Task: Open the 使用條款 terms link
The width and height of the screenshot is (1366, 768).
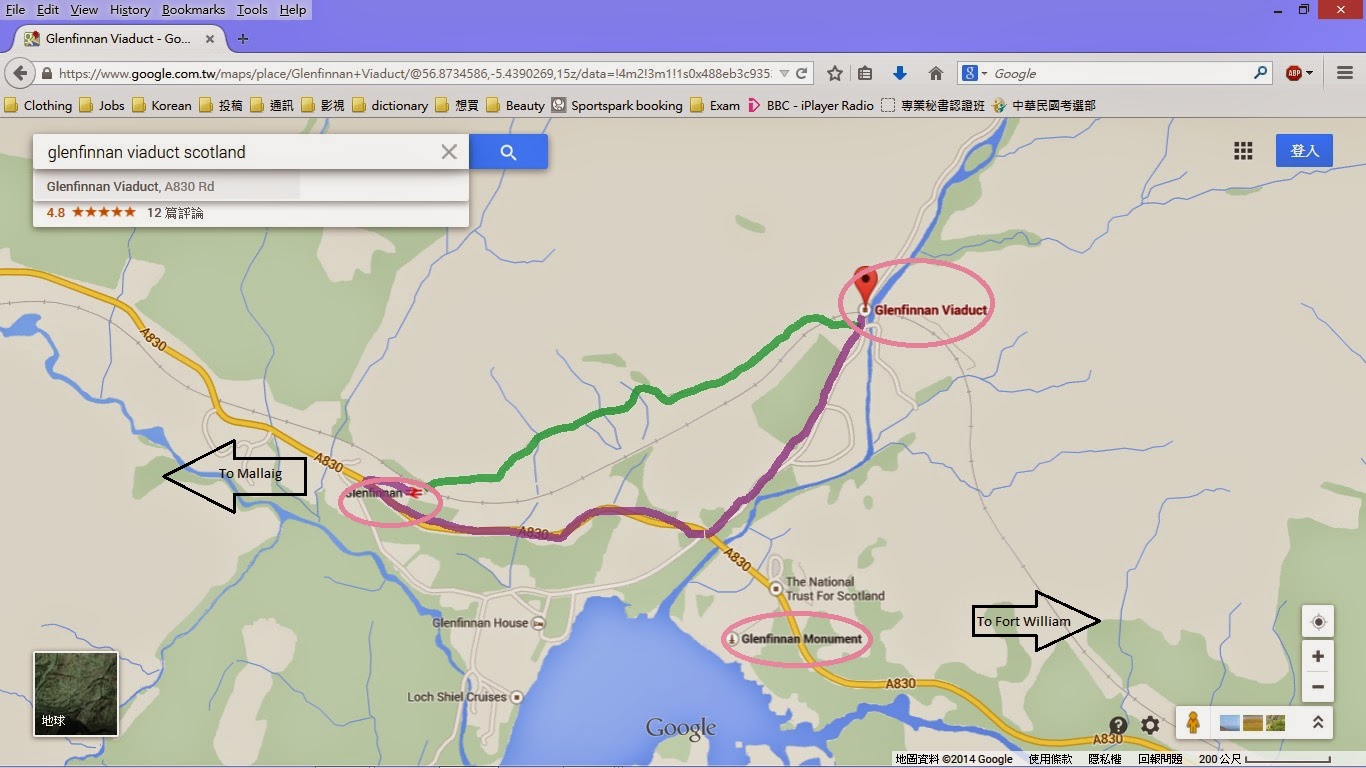Action: (1050, 760)
